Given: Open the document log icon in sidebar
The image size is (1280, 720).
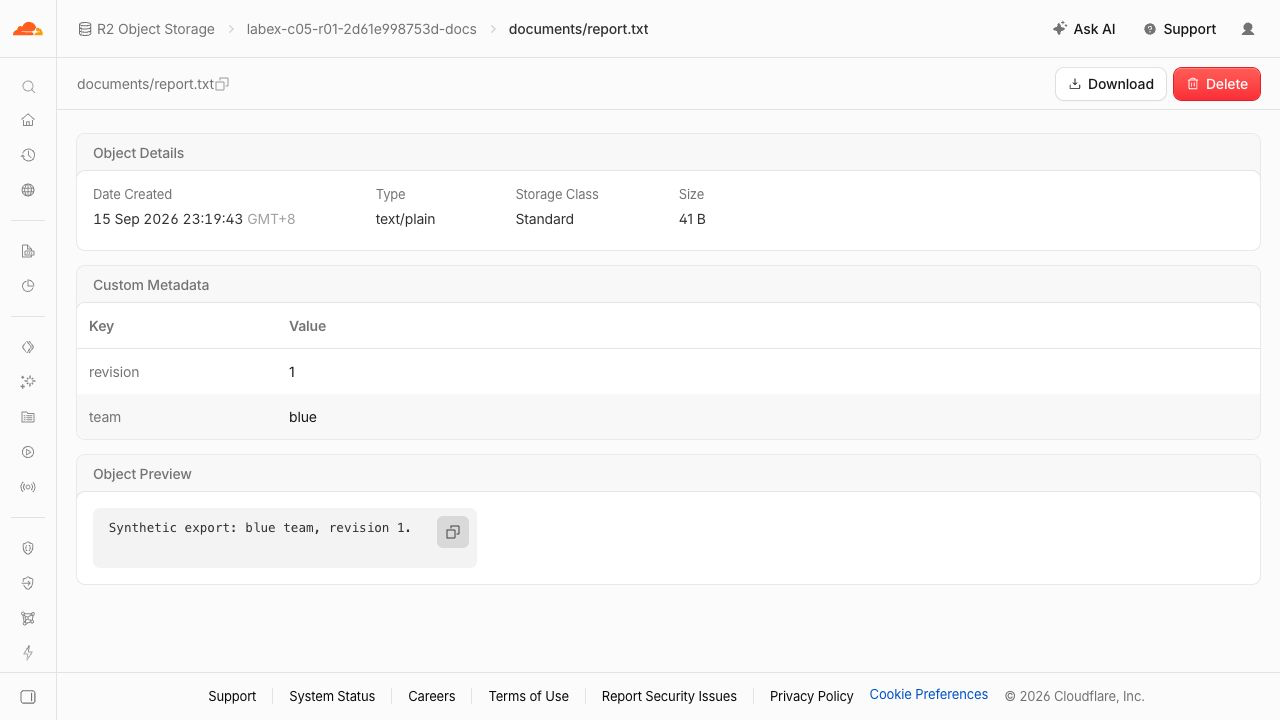Looking at the screenshot, I should [x=28, y=251].
